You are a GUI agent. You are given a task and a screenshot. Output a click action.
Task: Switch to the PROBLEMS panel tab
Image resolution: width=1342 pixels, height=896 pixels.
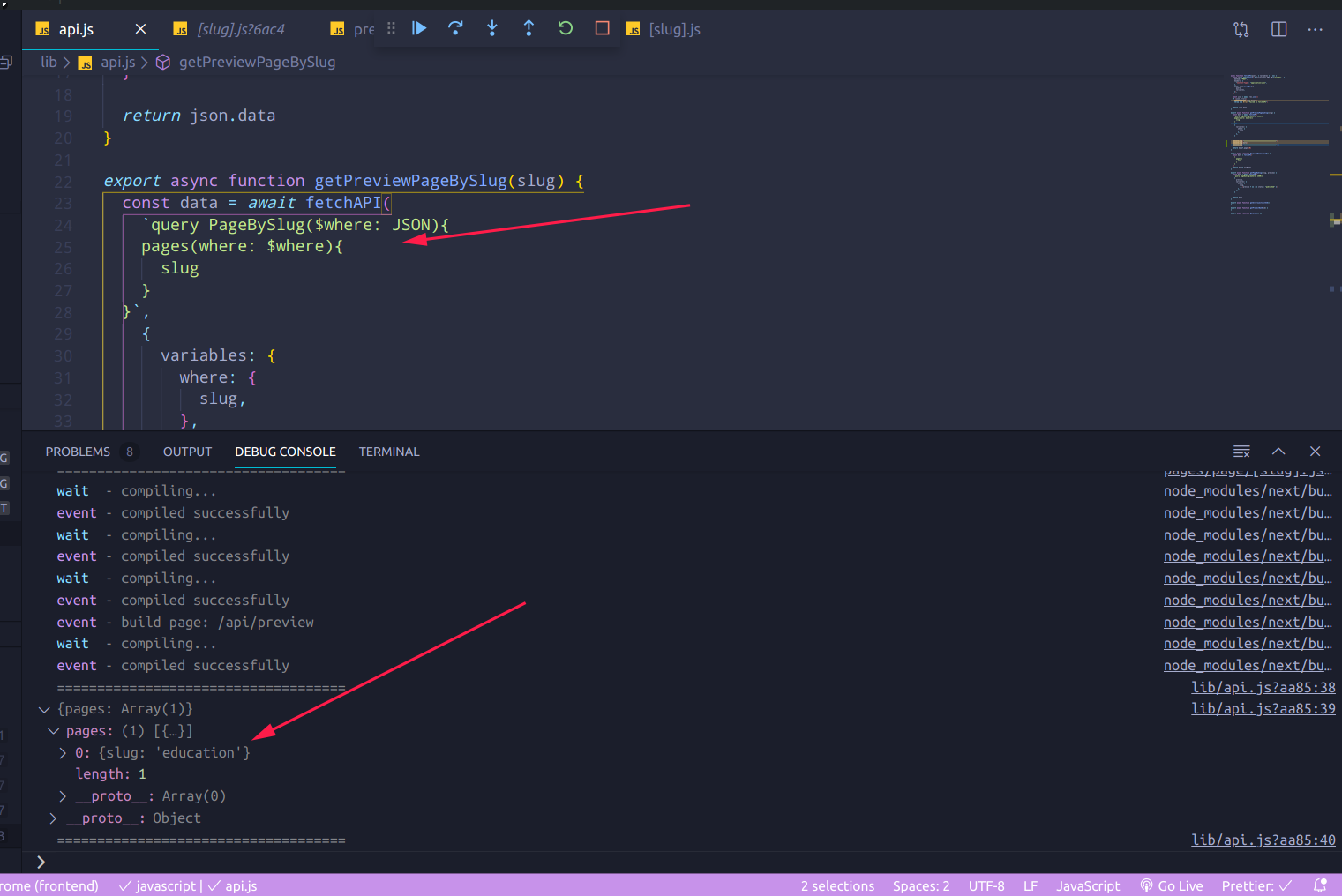tap(78, 452)
